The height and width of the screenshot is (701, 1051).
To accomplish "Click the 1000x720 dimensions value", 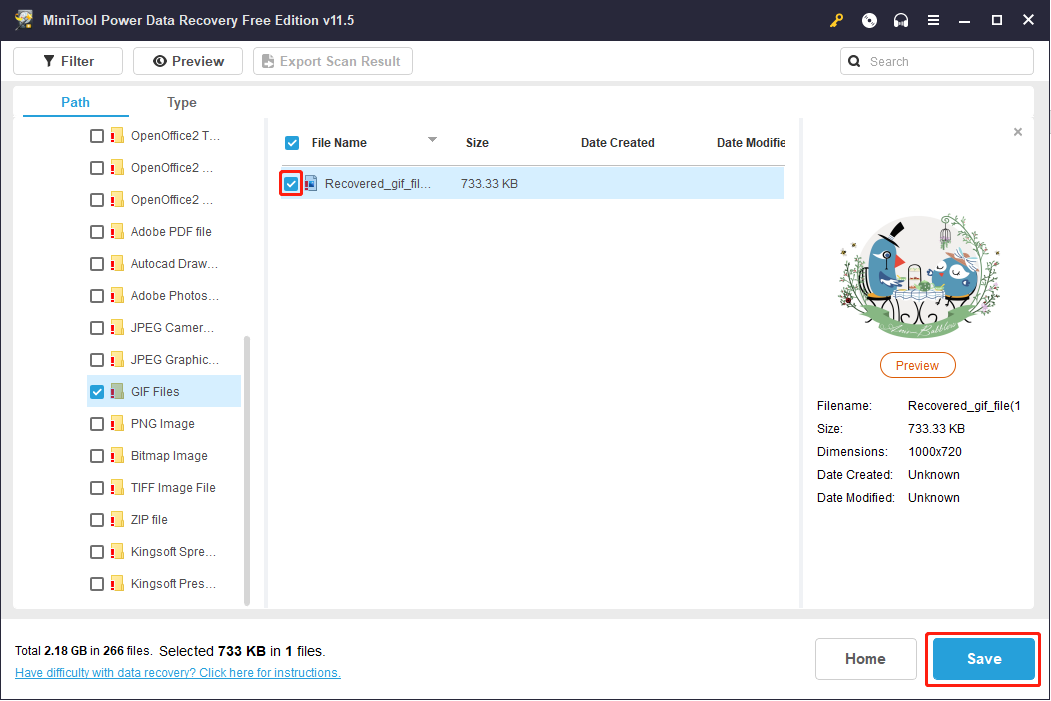I will 935,452.
